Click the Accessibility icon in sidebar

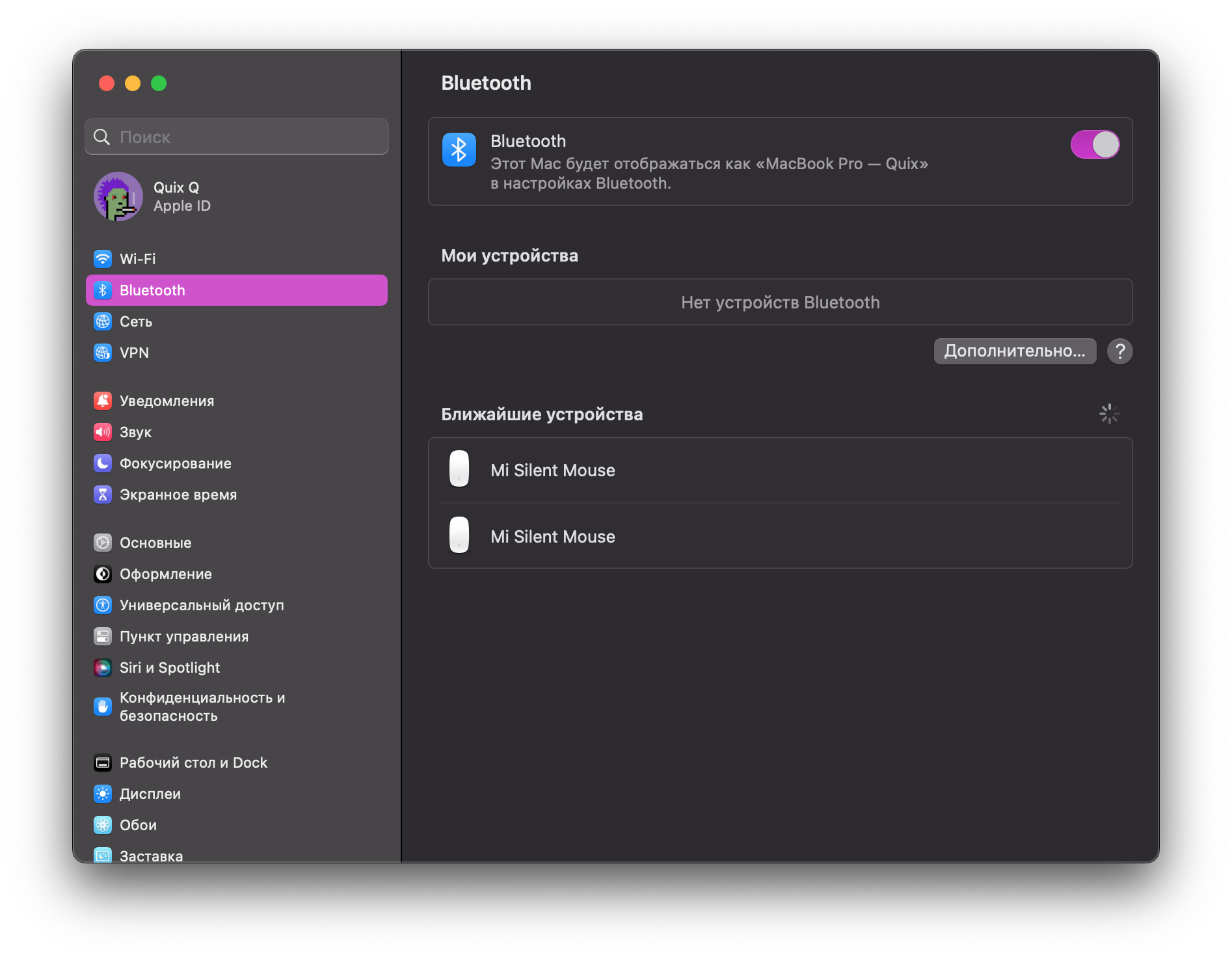pos(103,605)
